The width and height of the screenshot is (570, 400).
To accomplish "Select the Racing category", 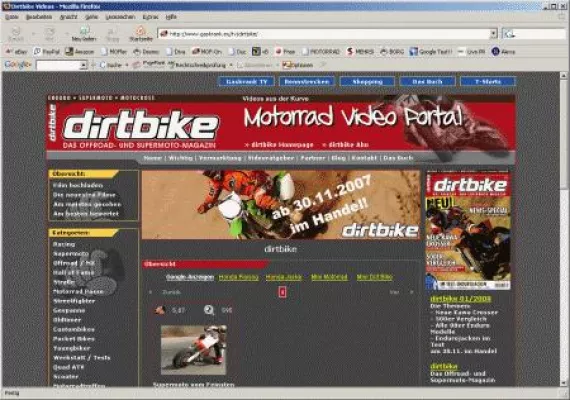I will 64,244.
